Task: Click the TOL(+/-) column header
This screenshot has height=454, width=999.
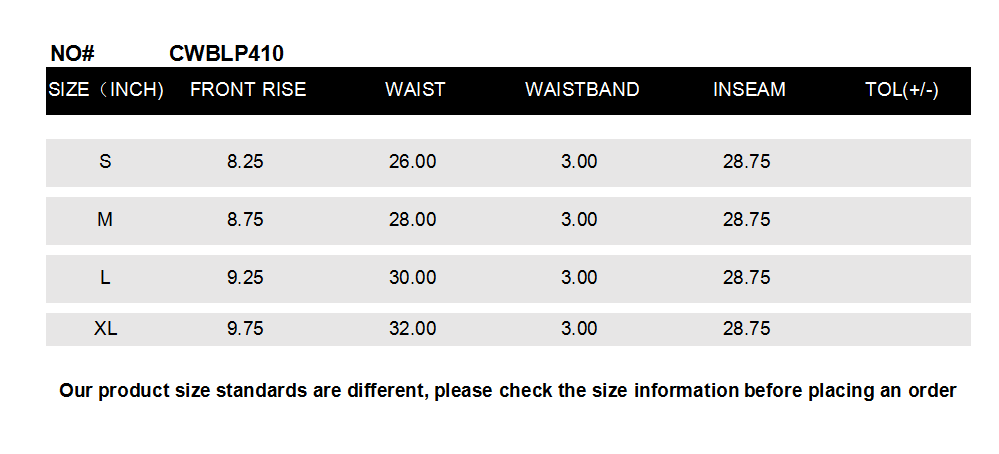Action: tap(901, 90)
